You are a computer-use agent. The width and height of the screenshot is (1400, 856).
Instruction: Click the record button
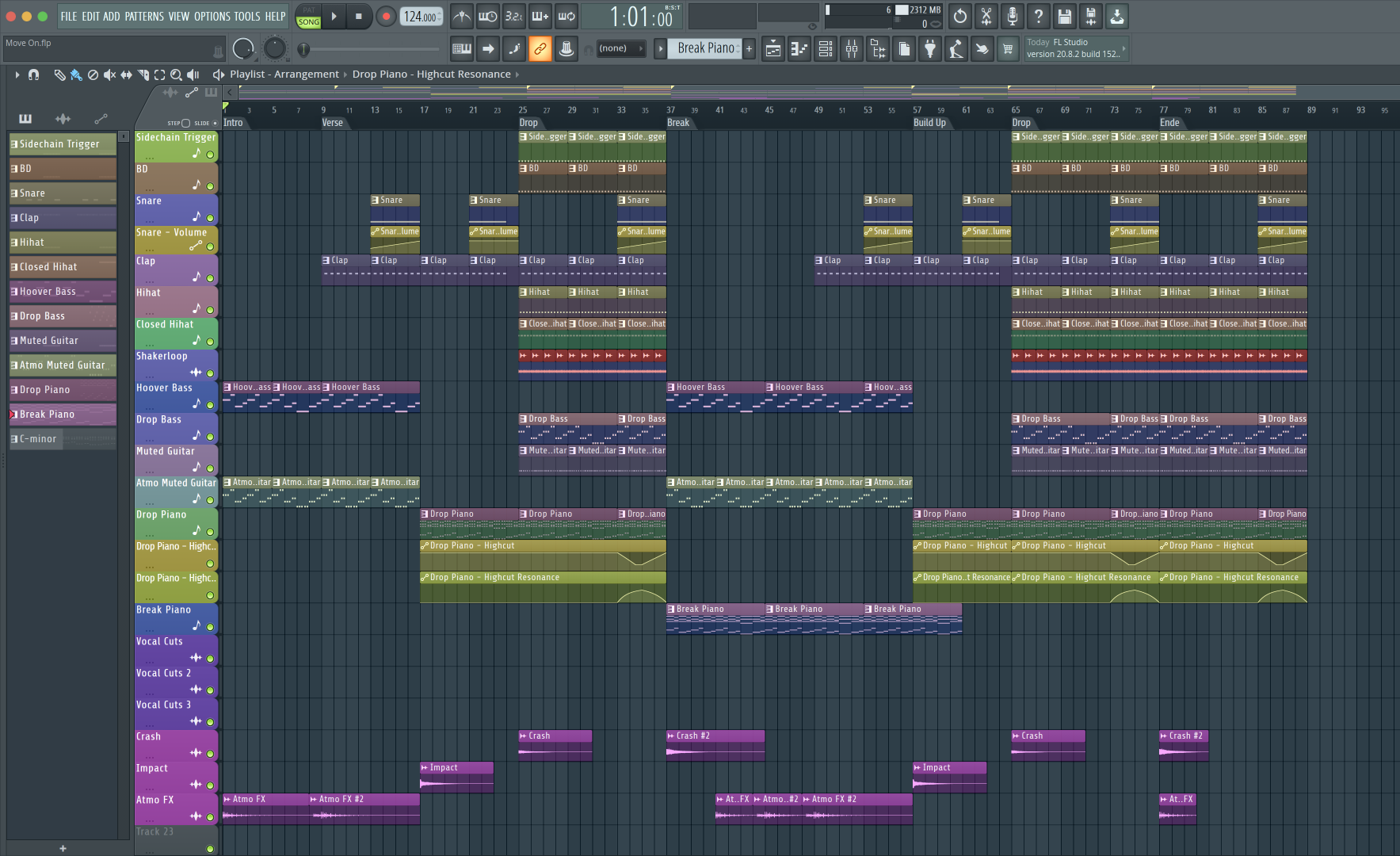(x=386, y=16)
